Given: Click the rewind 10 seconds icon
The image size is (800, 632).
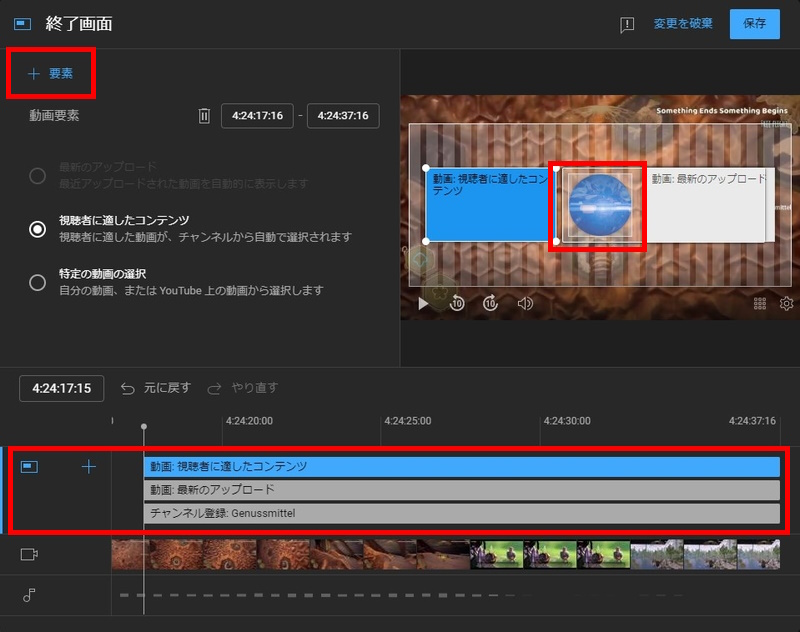Looking at the screenshot, I should 457,304.
